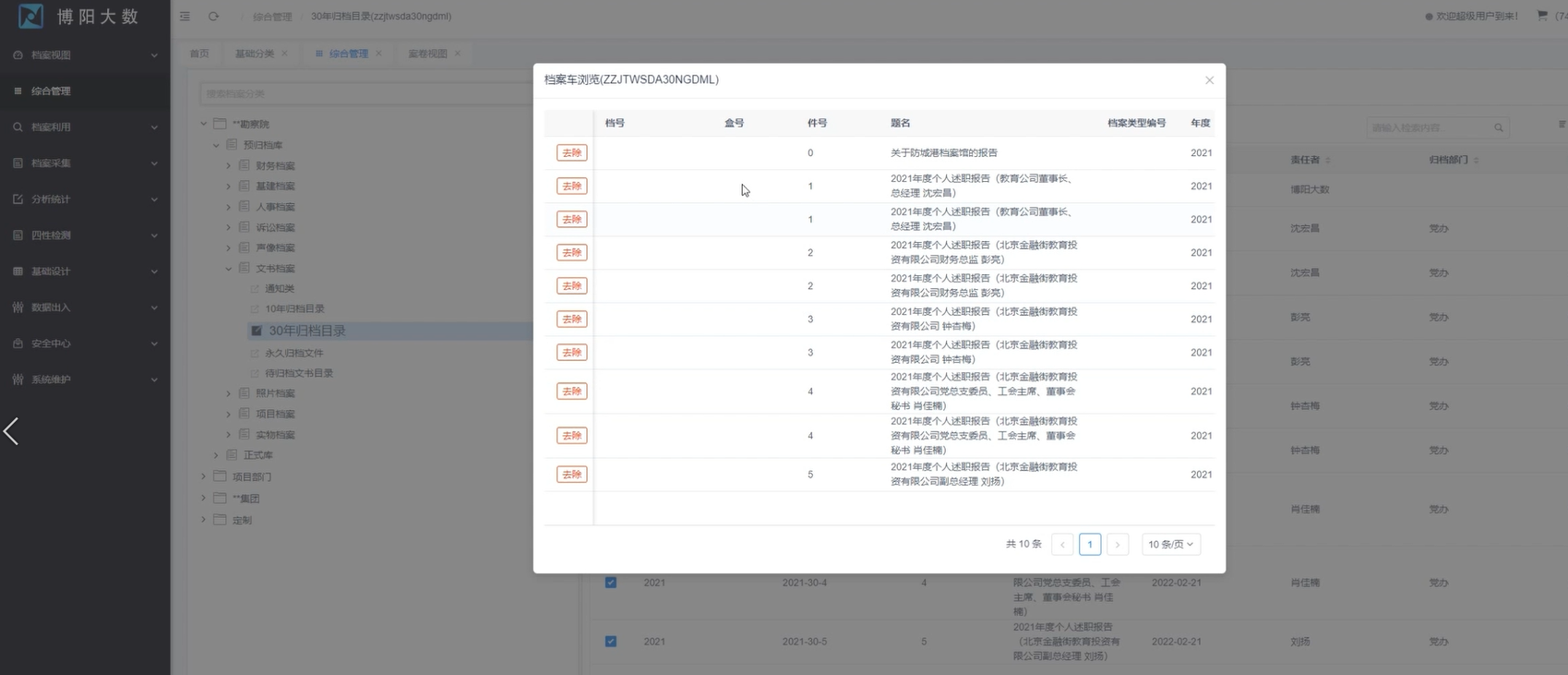The image size is (1568, 675).
Task: Expand the 档案采集 menu chevron
Action: pyautogui.click(x=154, y=163)
